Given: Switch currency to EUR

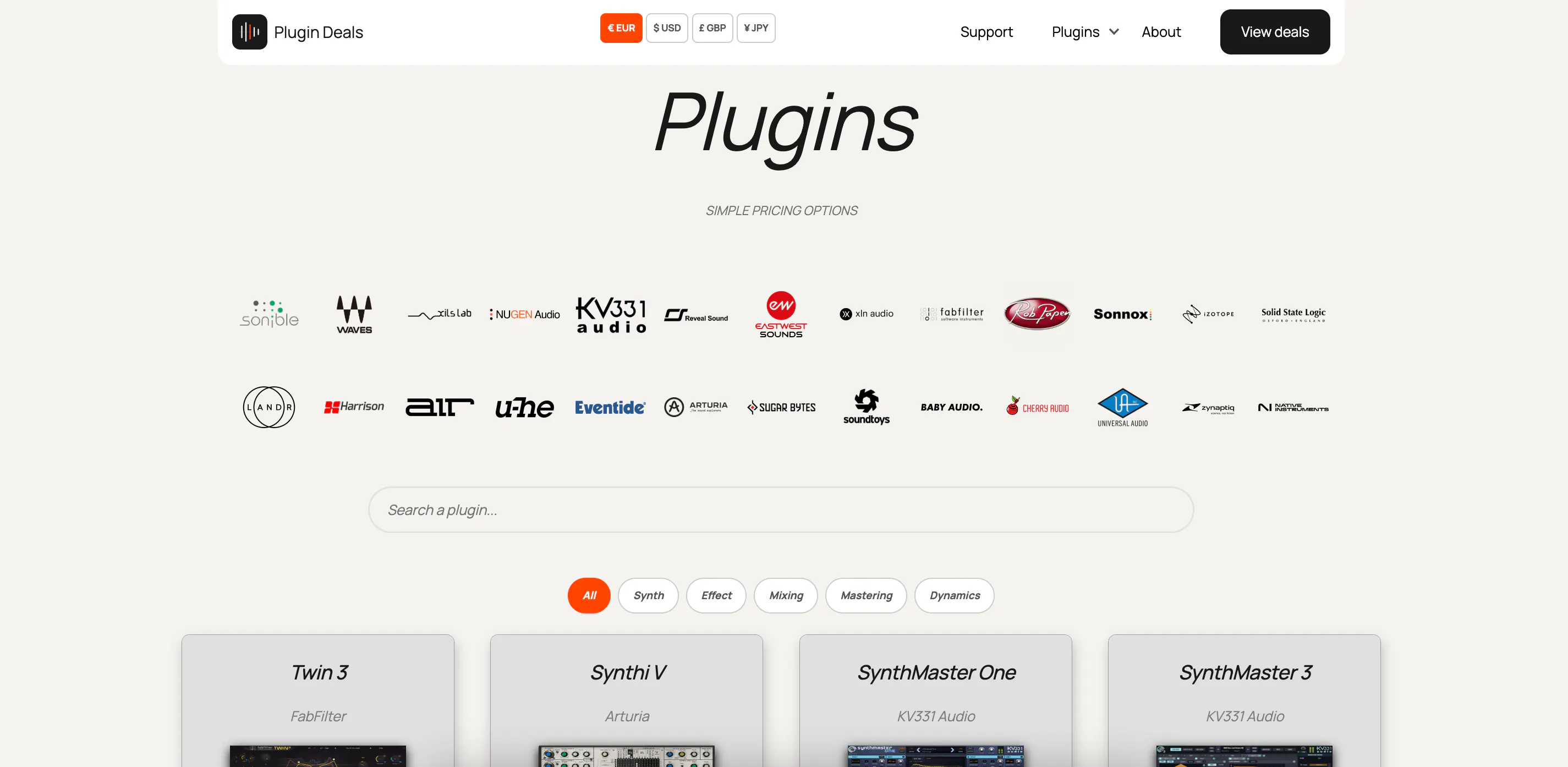Looking at the screenshot, I should pos(621,28).
